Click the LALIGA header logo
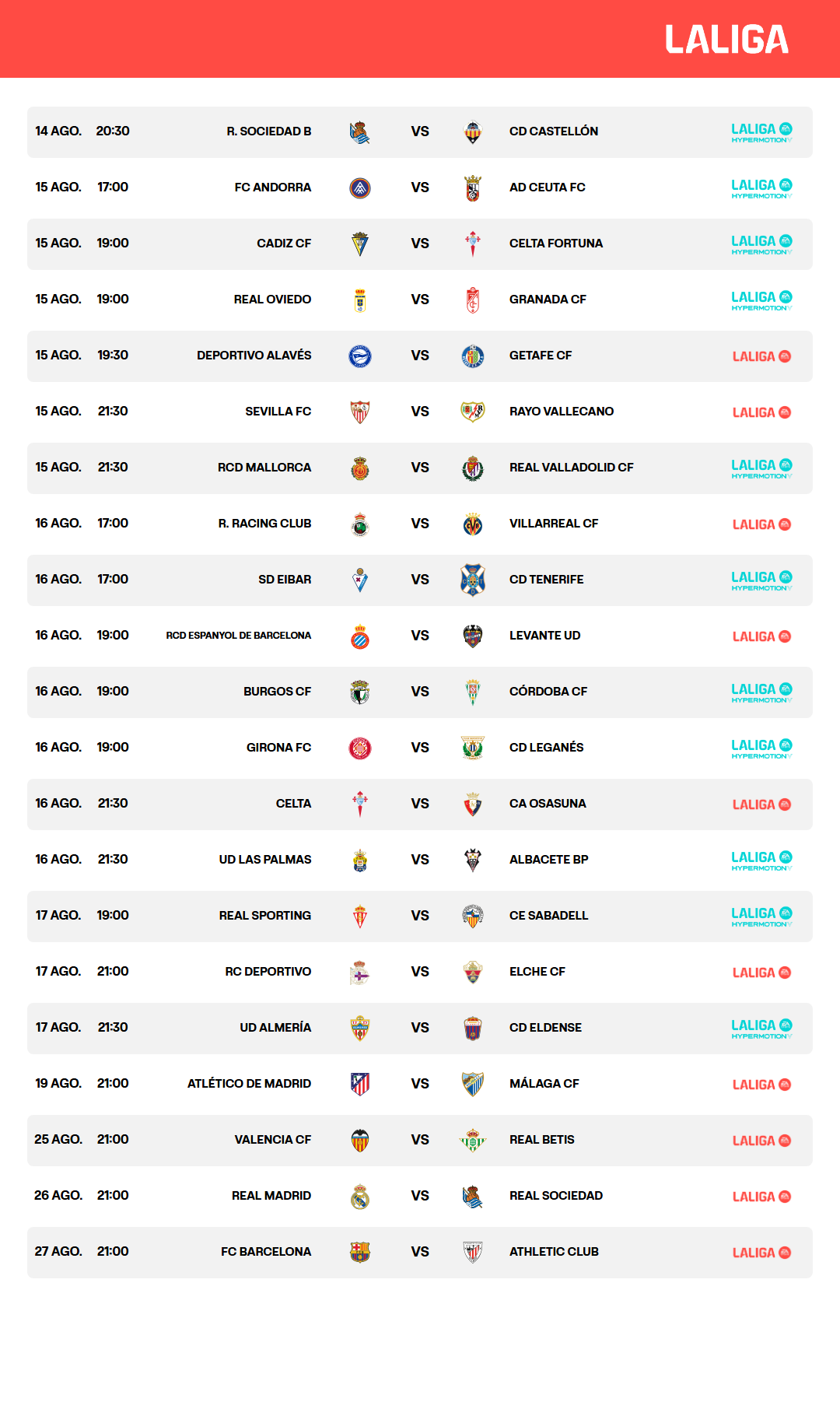This screenshot has height=1402, width=840. click(726, 39)
